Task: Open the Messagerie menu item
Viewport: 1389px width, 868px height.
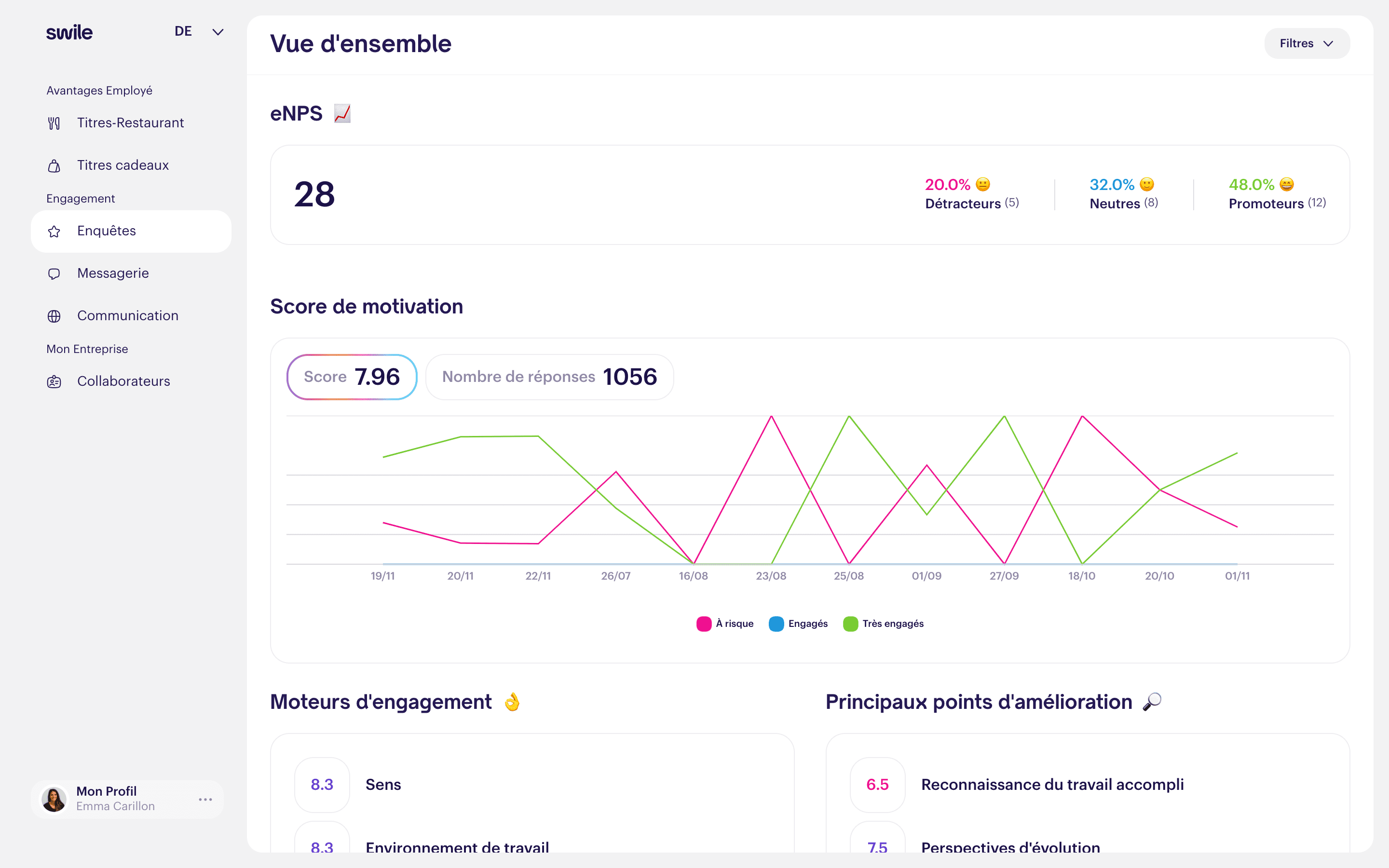Action: [113, 273]
